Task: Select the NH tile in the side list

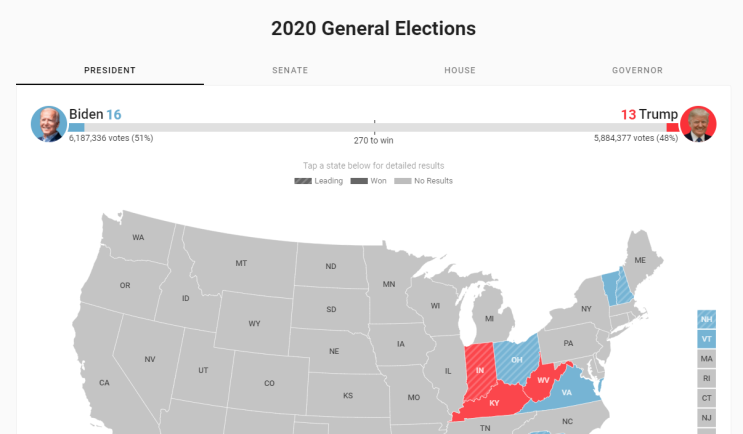Action: pyautogui.click(x=707, y=319)
